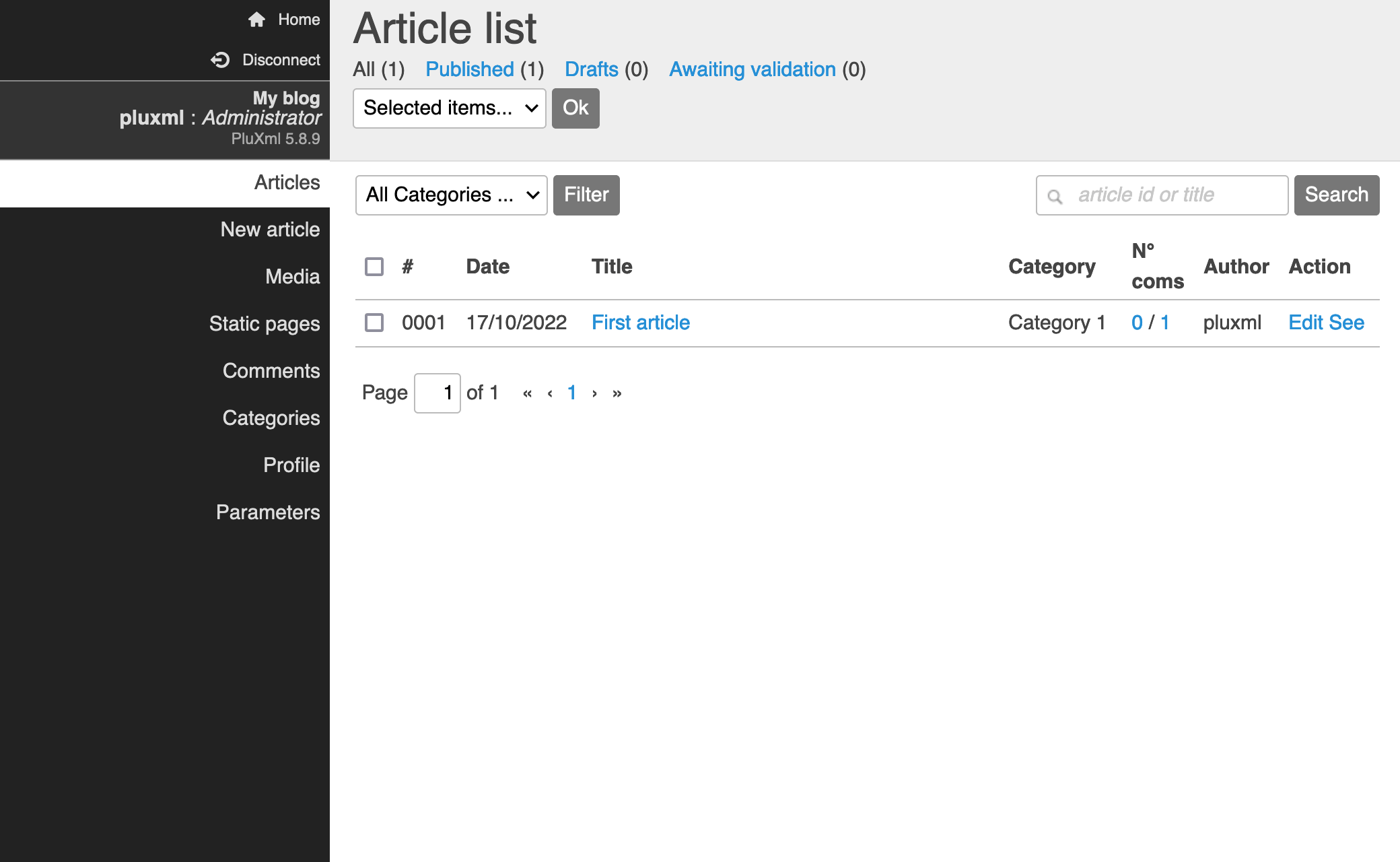This screenshot has height=862, width=1400.
Task: Click the Search button
Action: point(1336,195)
